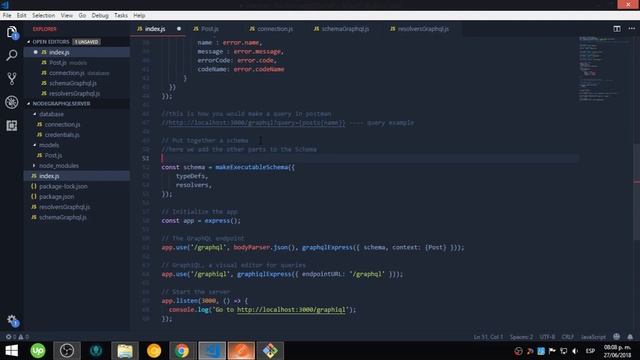Click the network icon in system tray
The height and width of the screenshot is (360, 640).
click(x=564, y=351)
